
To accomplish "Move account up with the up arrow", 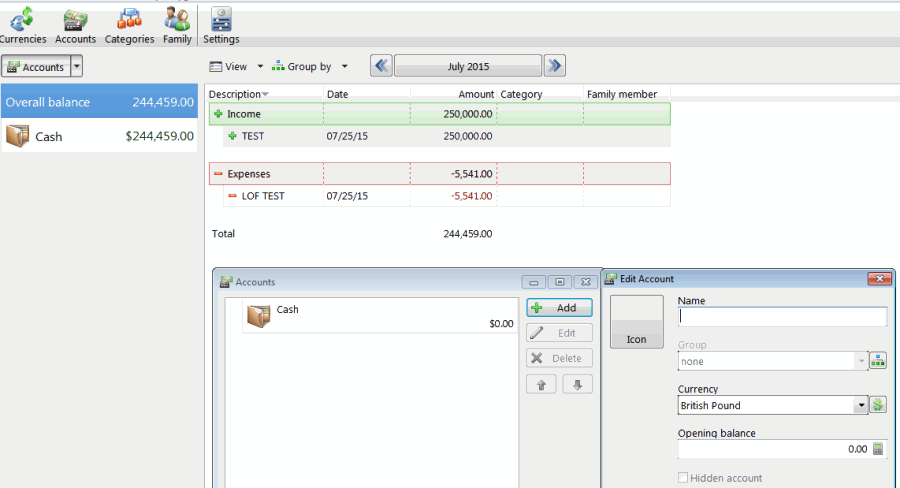I will (x=541, y=385).
